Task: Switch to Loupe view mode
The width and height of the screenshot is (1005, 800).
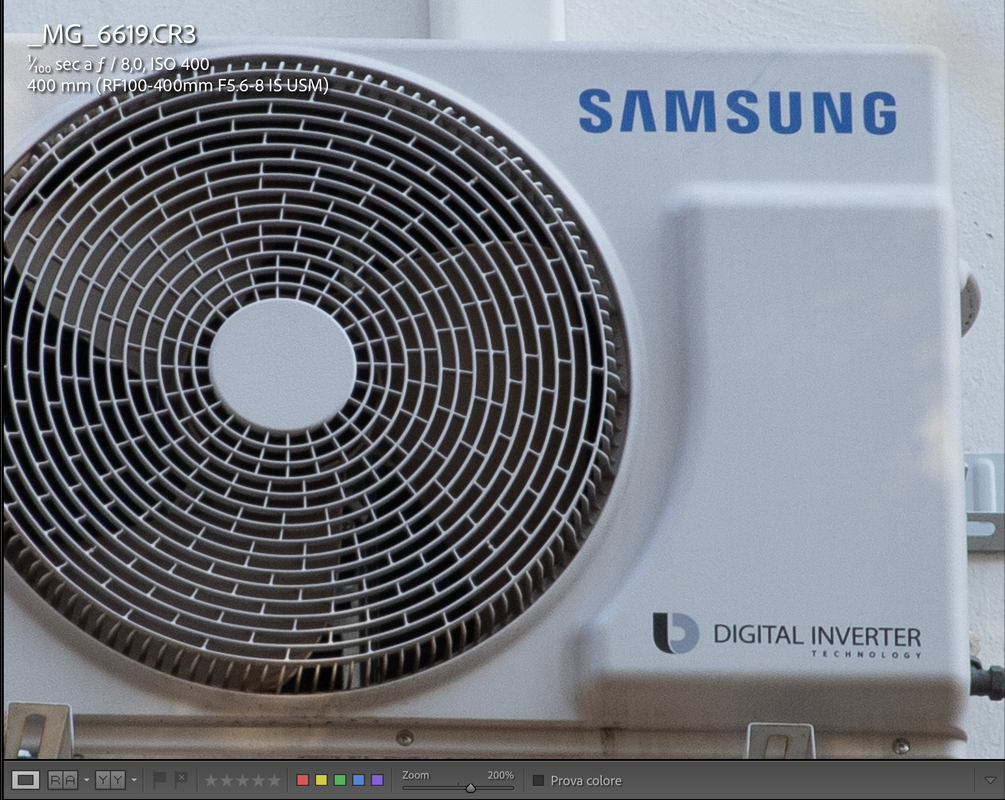Action: click(x=26, y=780)
